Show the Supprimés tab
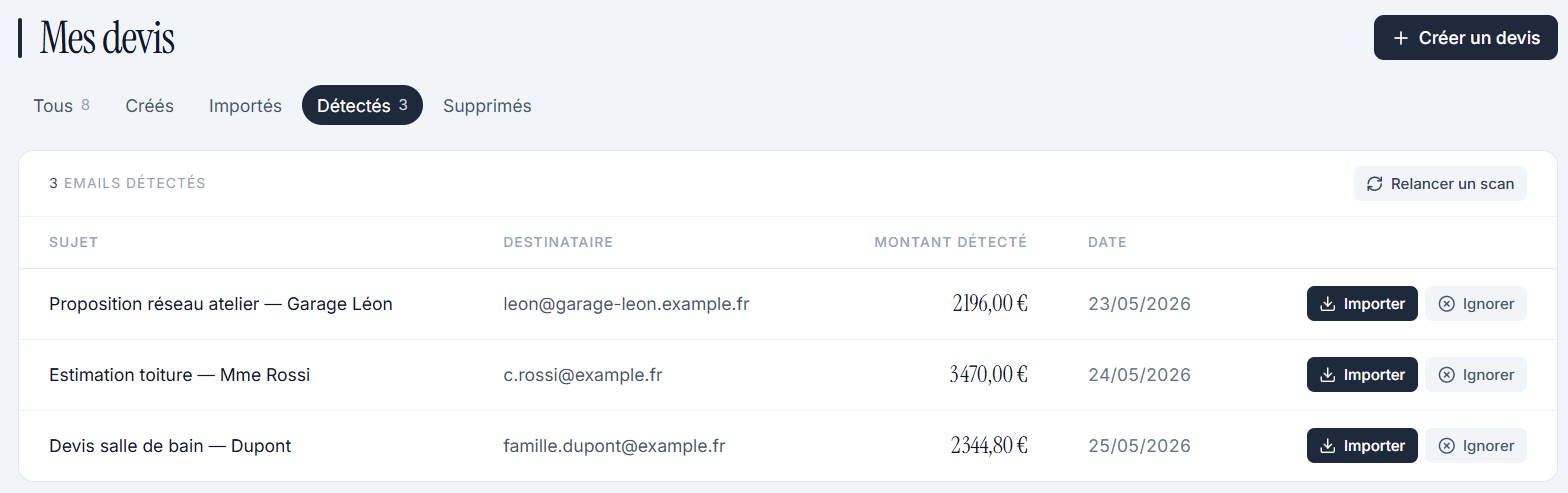The height and width of the screenshot is (493, 1568). [487, 105]
